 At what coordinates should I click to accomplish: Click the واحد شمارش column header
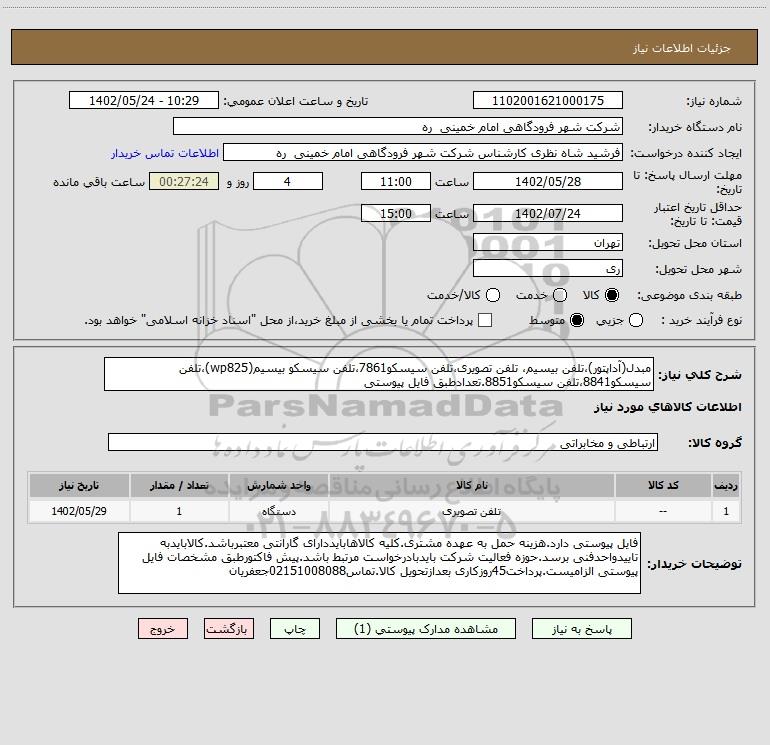pos(278,485)
